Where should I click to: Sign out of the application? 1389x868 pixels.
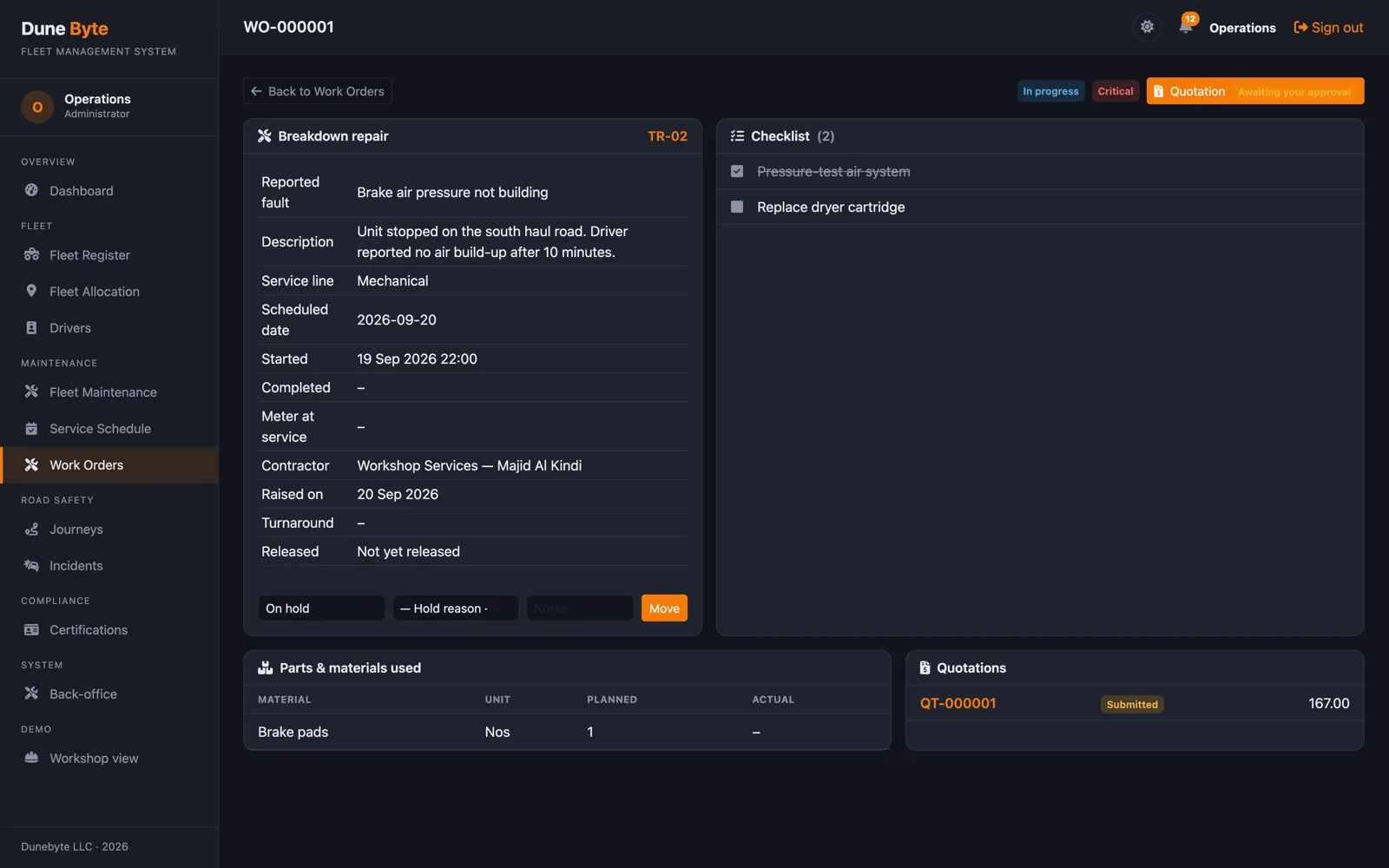click(1328, 28)
